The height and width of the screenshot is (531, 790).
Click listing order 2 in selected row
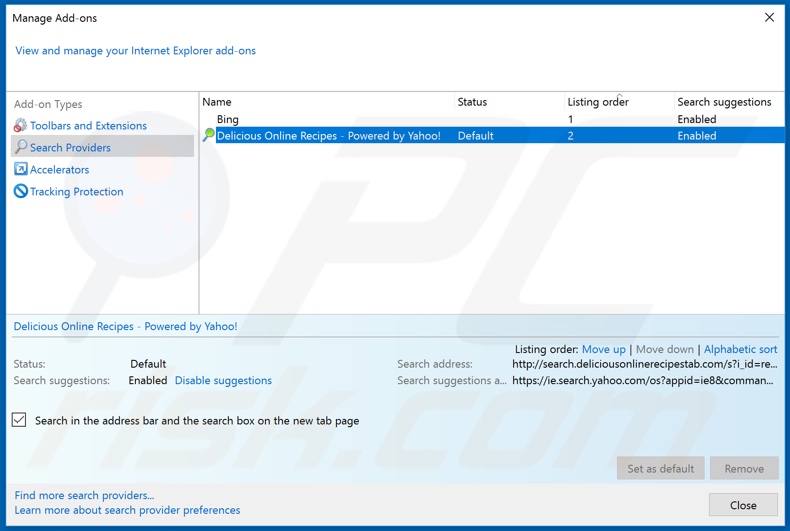[570, 136]
